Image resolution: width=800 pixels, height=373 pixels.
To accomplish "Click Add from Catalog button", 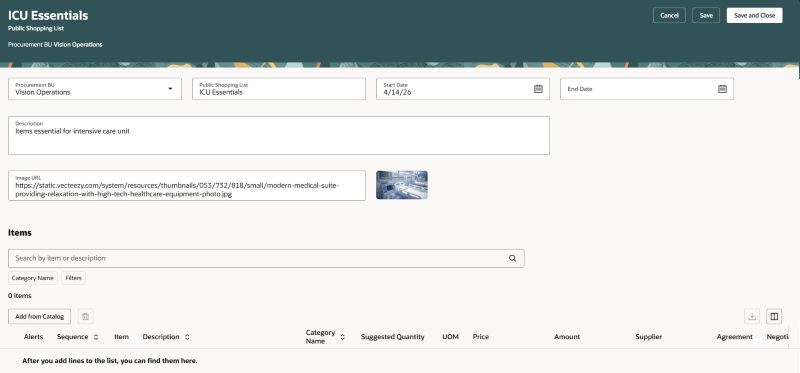I will click(x=39, y=316).
